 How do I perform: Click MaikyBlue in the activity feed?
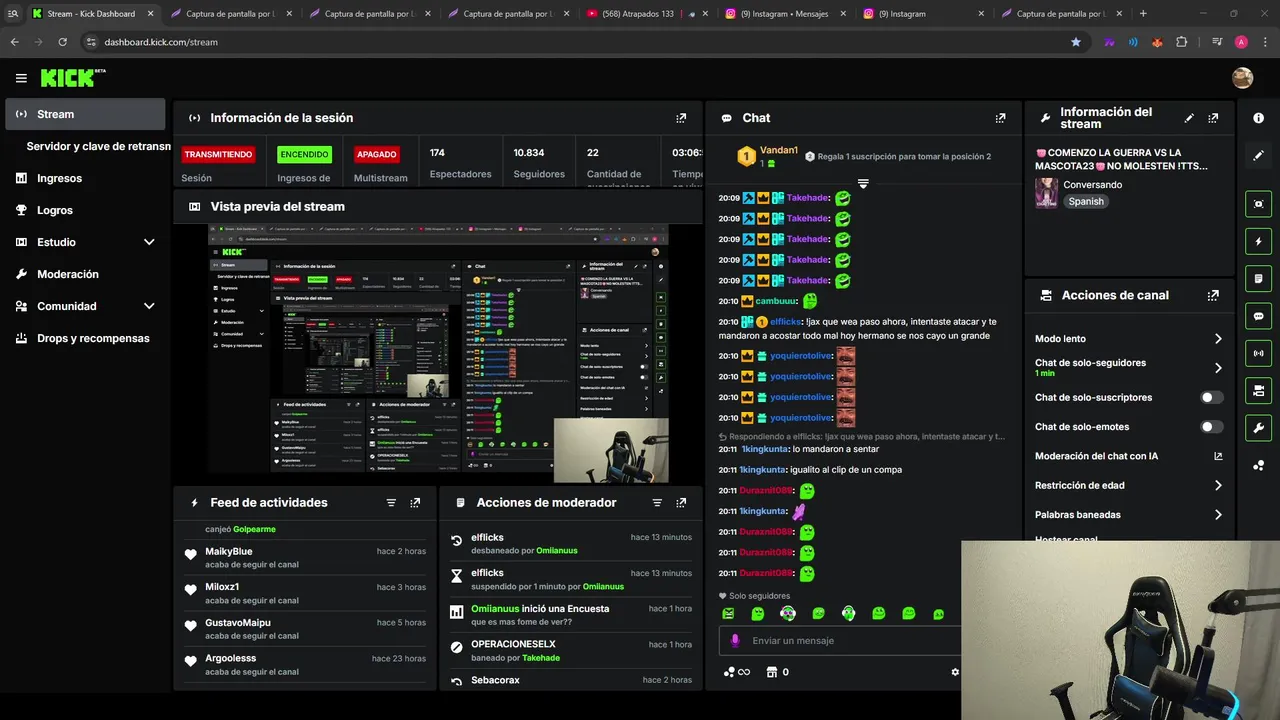tap(229, 552)
